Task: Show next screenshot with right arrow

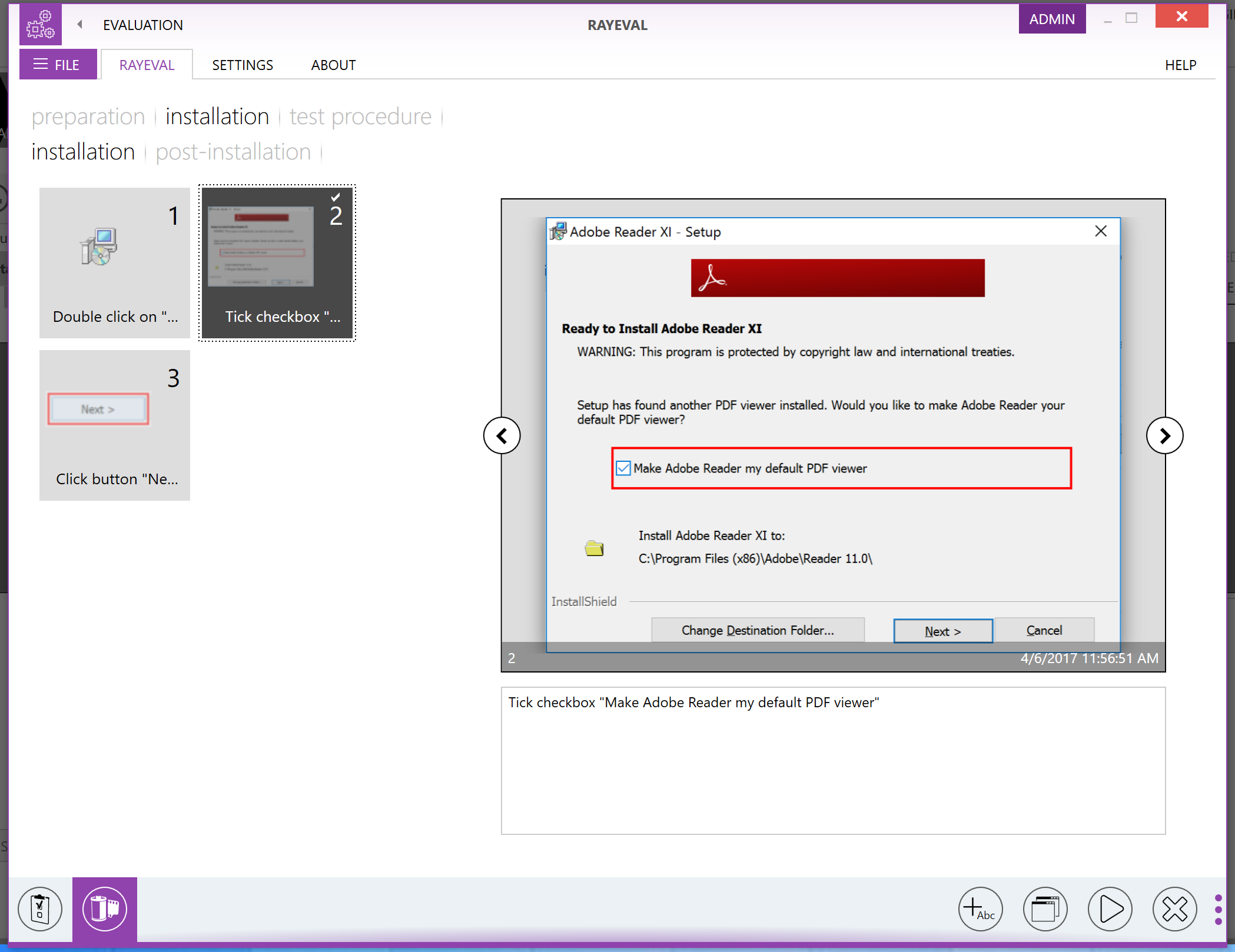Action: click(1164, 435)
